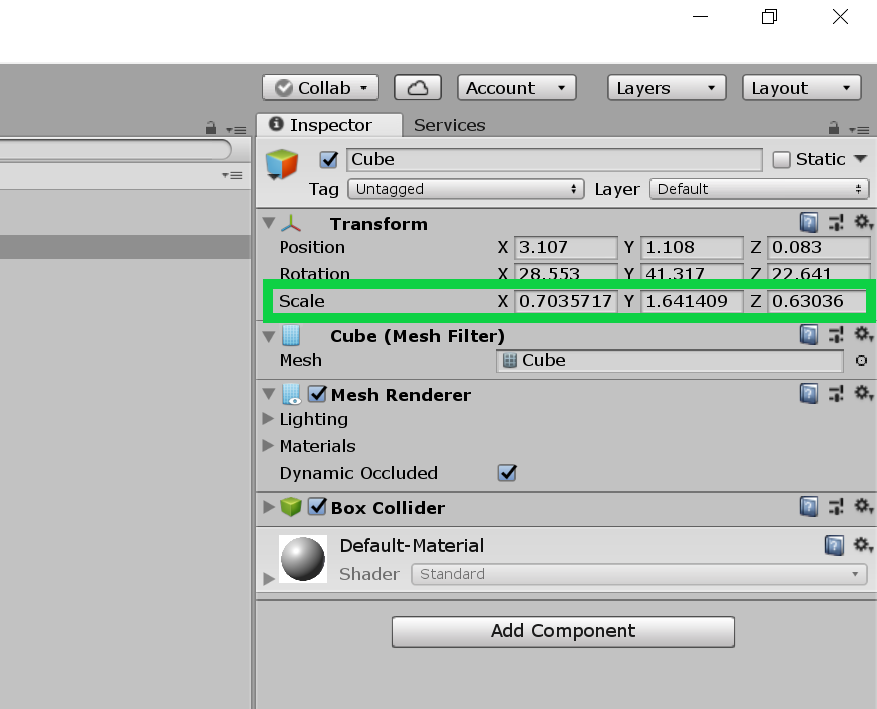Open the Mesh object picker circle
This screenshot has height=709, width=877.
click(x=861, y=361)
